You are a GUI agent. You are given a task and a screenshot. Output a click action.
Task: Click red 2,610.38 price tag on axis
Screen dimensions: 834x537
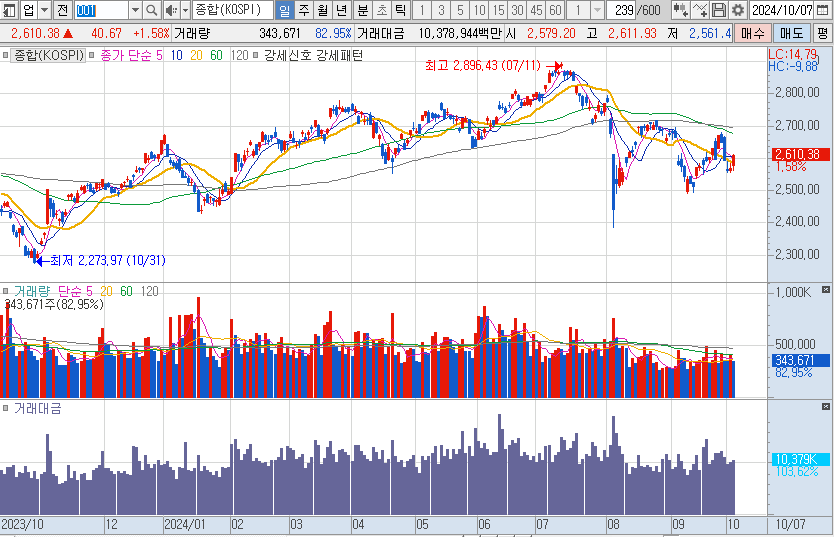coord(800,154)
